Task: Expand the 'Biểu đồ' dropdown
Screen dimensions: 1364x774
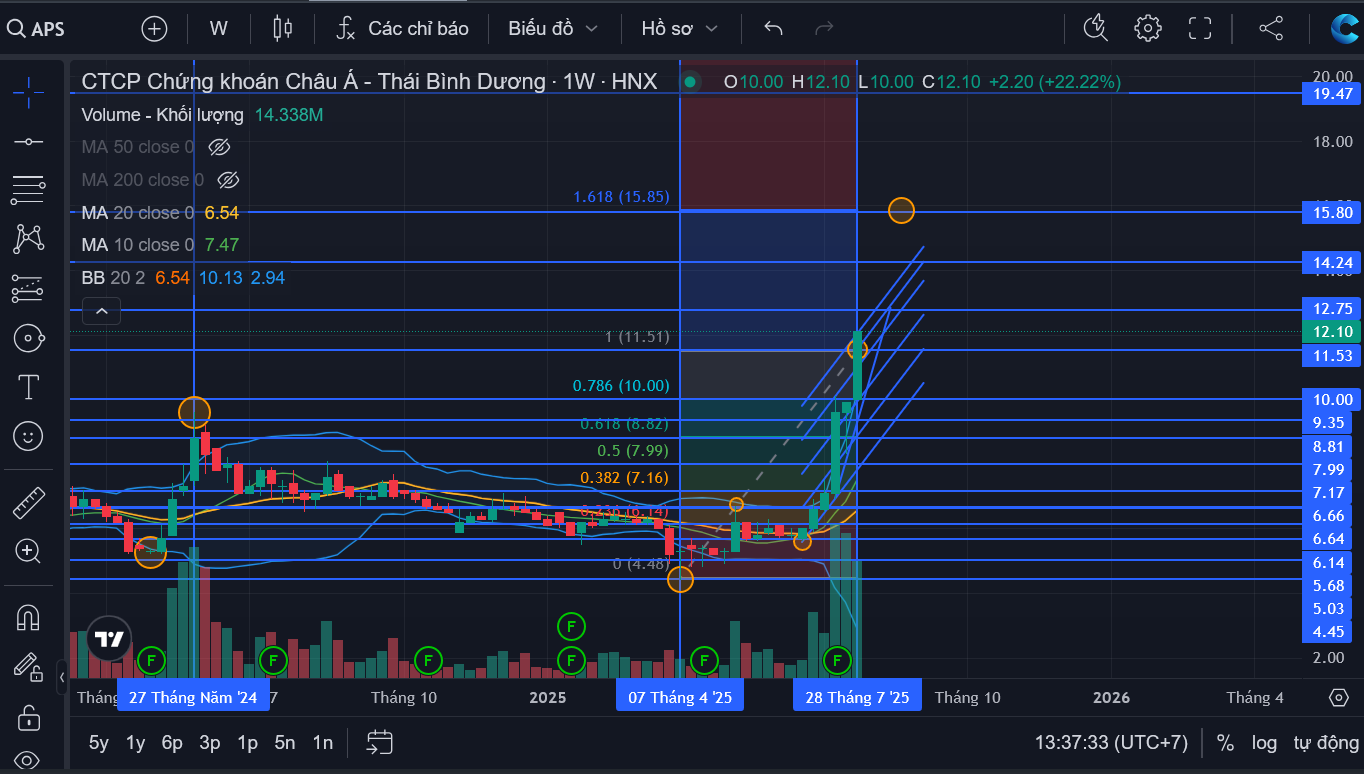Action: (x=553, y=28)
